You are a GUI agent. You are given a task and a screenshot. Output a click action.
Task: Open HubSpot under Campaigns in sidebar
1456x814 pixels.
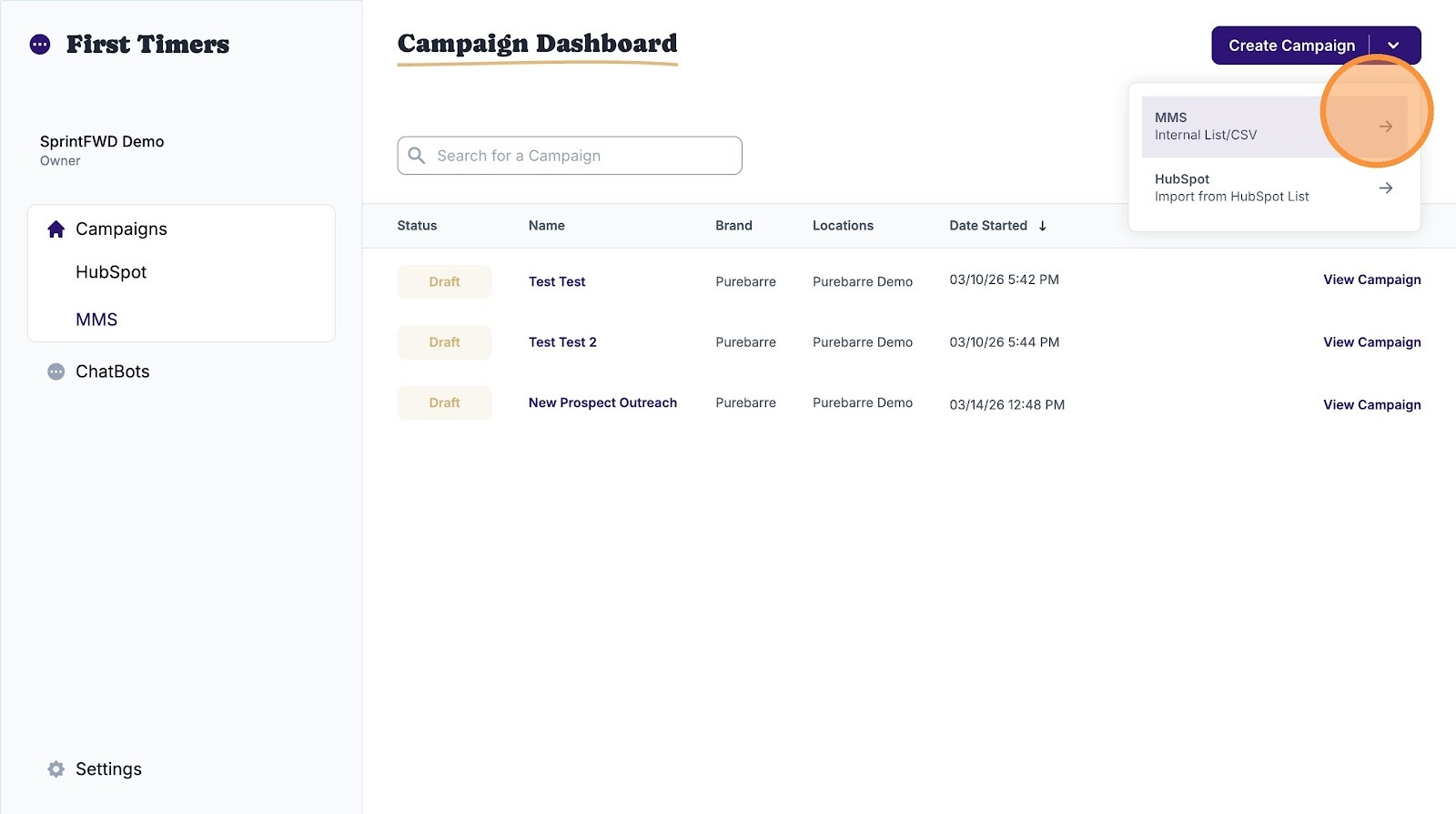click(111, 272)
